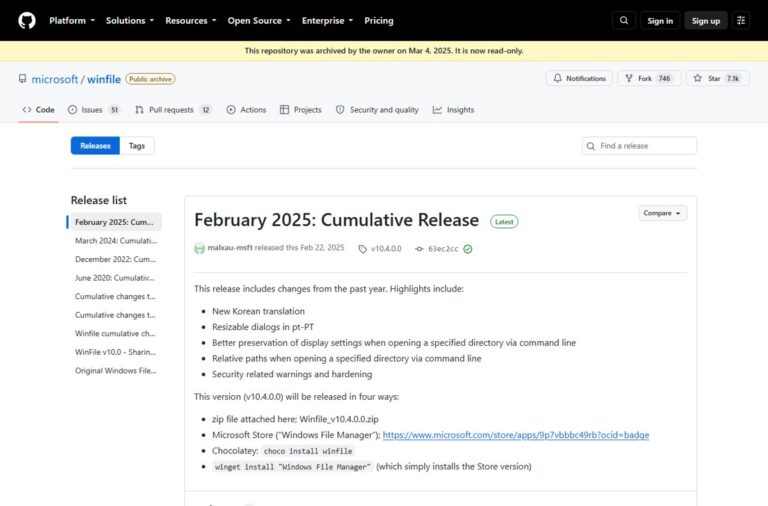Open the Compare dropdown

coord(662,213)
